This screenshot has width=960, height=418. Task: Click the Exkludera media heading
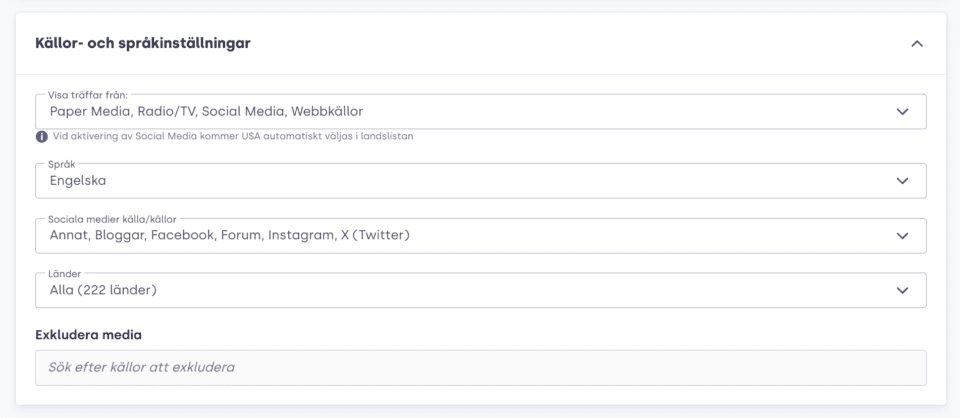click(89, 335)
